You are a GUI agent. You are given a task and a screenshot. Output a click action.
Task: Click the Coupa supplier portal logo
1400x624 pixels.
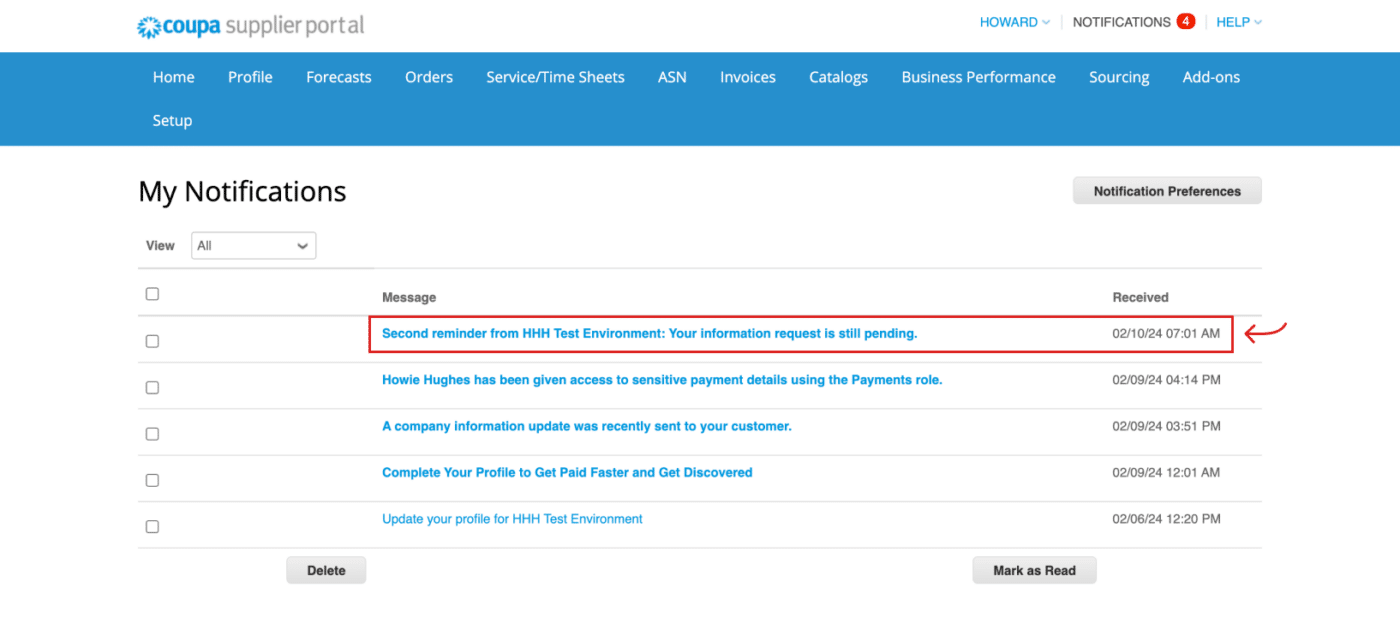point(249,25)
